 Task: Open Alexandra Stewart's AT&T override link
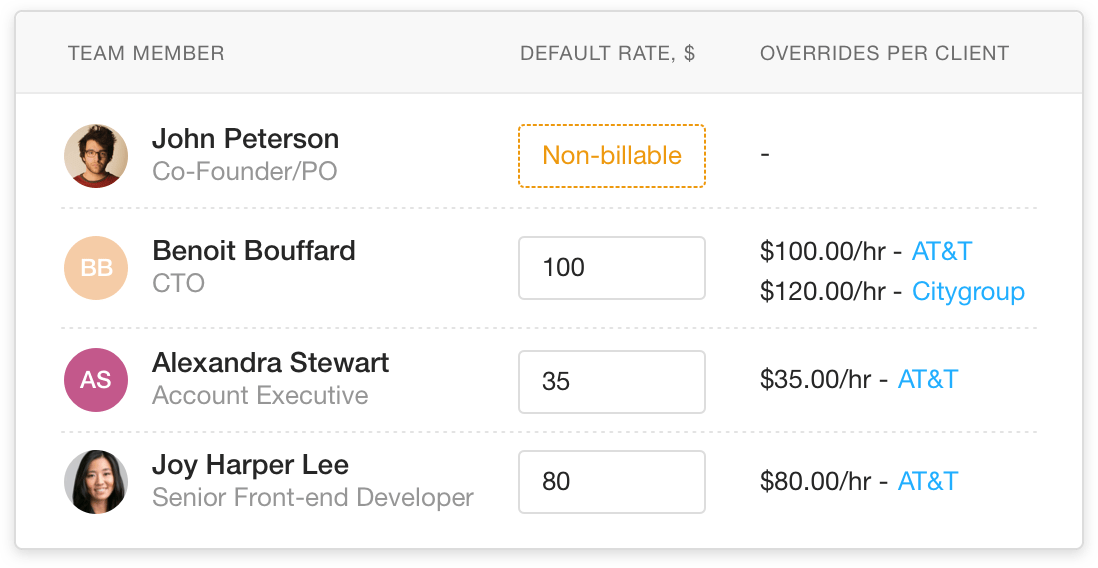[x=927, y=379]
